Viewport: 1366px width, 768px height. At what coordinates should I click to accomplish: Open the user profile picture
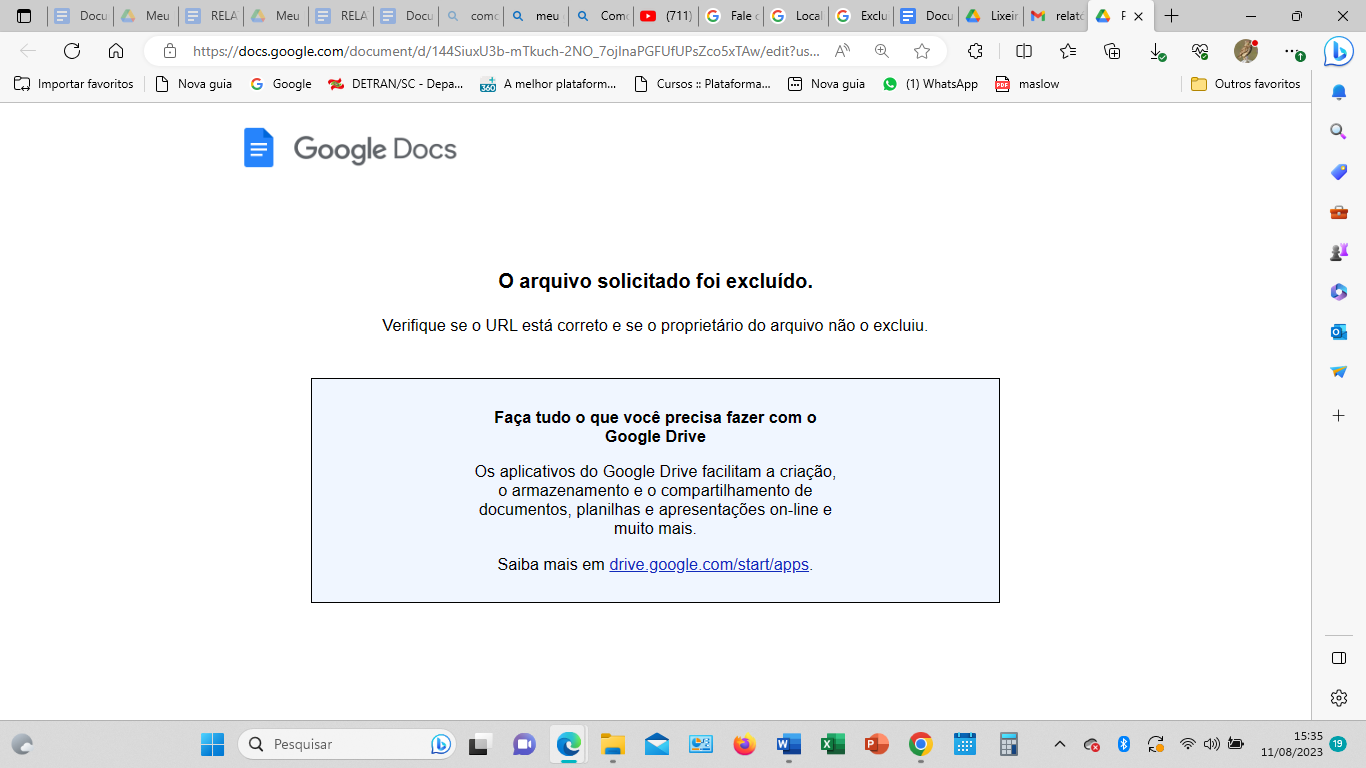point(1245,51)
